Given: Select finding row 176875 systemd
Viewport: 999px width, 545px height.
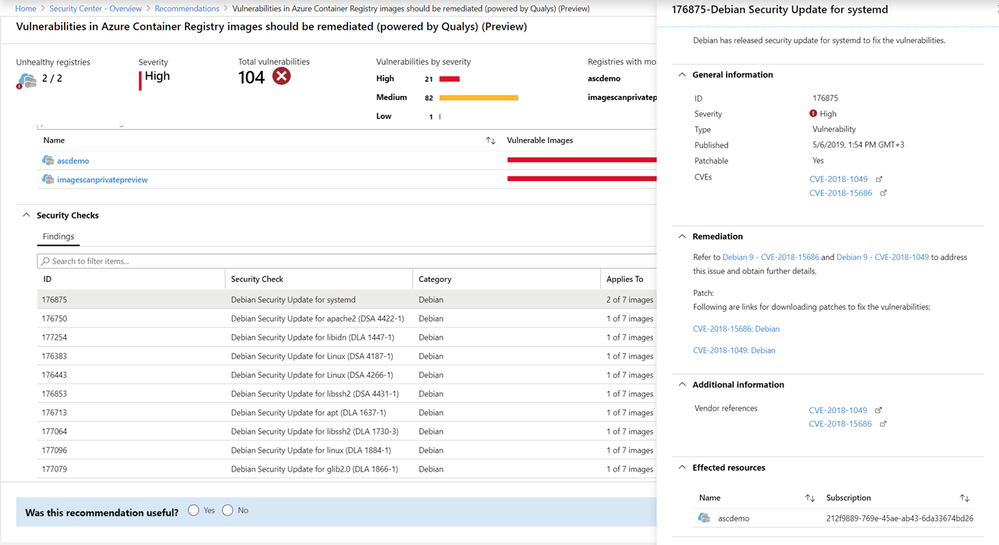Looking at the screenshot, I should [x=347, y=300].
